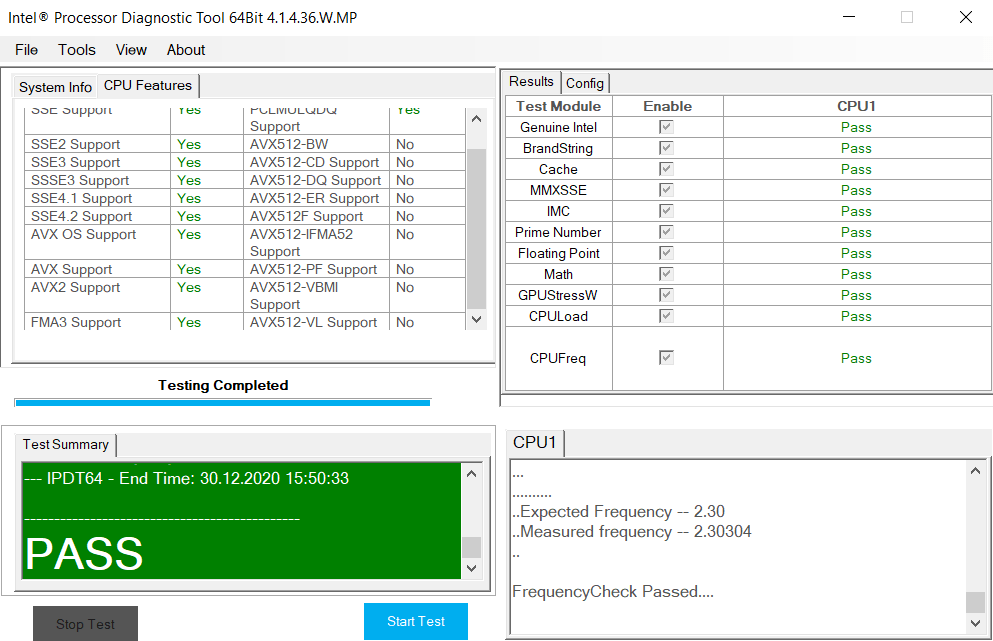Close the Processor Diagnostic Tool window
993x641 pixels.
point(966,17)
